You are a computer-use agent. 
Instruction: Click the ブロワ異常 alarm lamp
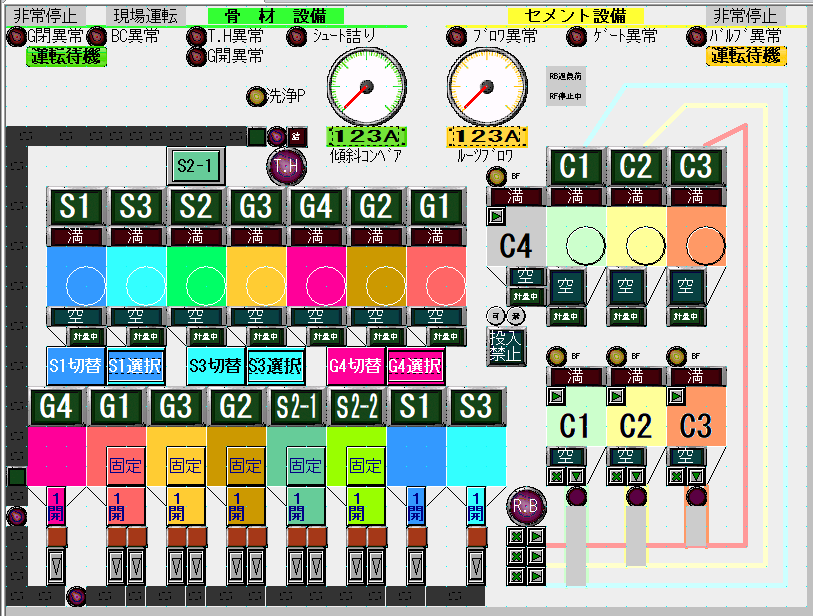(x=456, y=37)
